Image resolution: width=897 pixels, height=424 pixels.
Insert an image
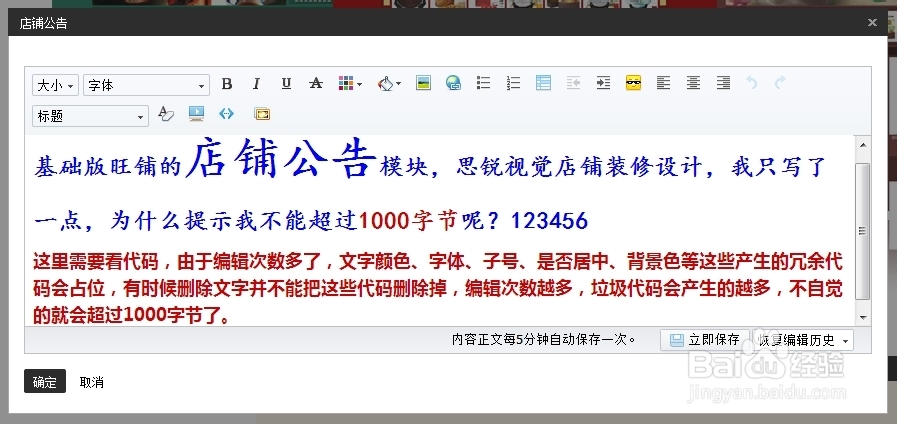pyautogui.click(x=423, y=84)
